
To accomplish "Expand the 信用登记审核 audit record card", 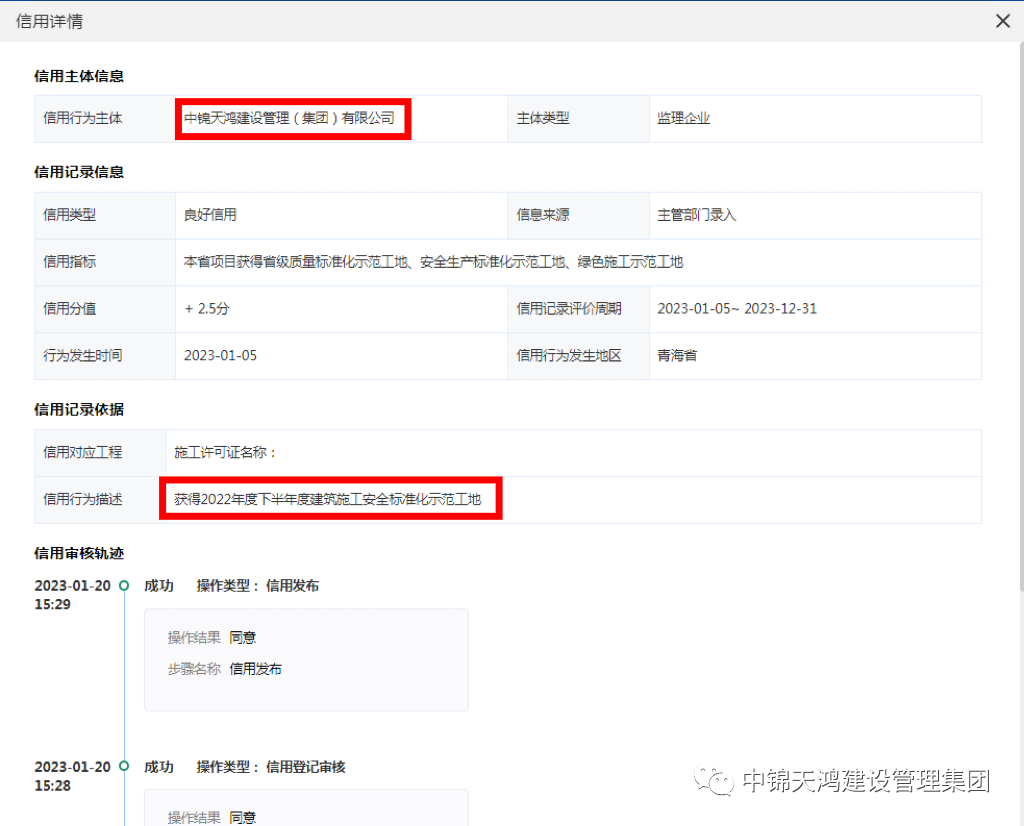I will pyautogui.click(x=306, y=808).
